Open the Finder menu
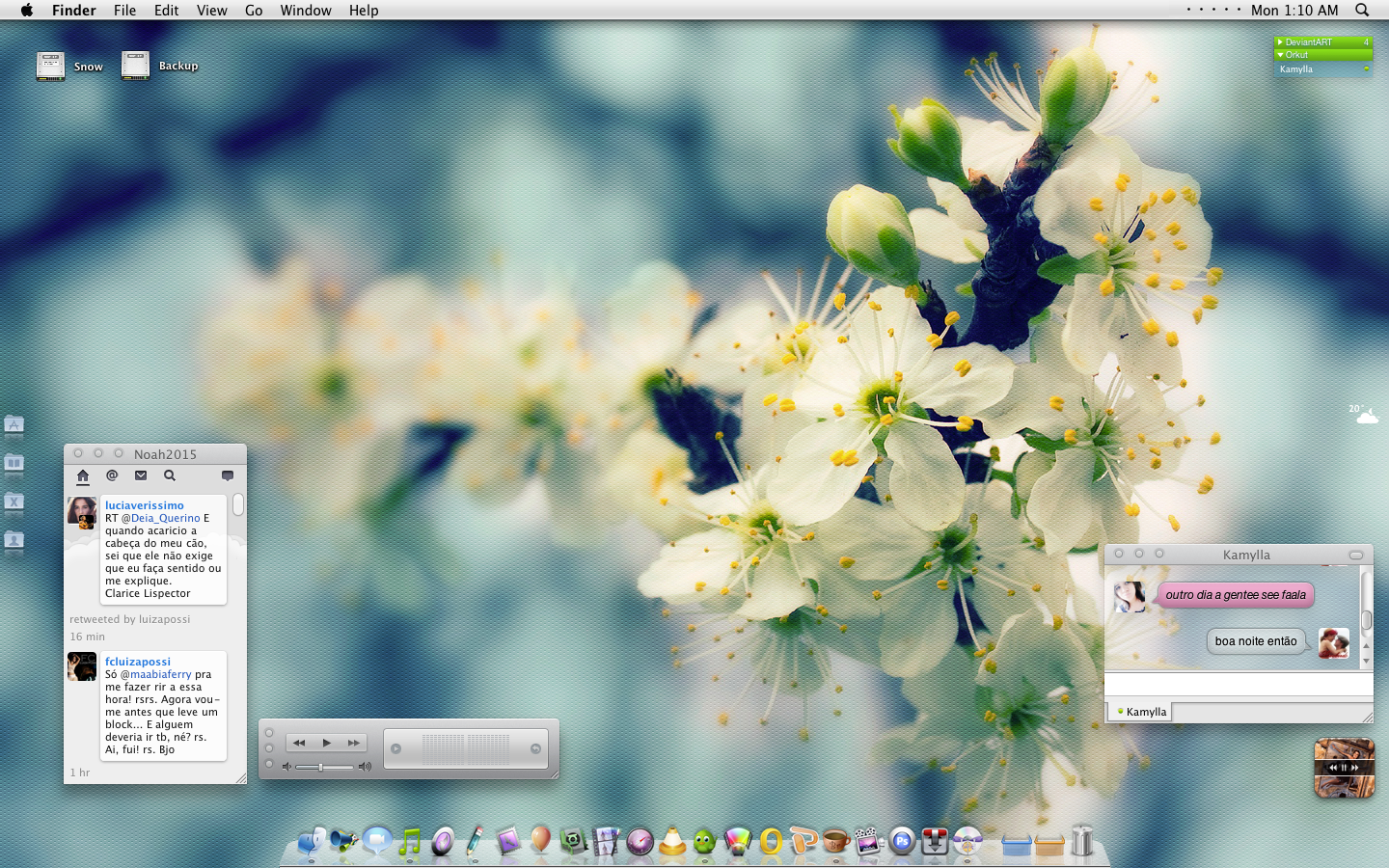 tap(74, 10)
